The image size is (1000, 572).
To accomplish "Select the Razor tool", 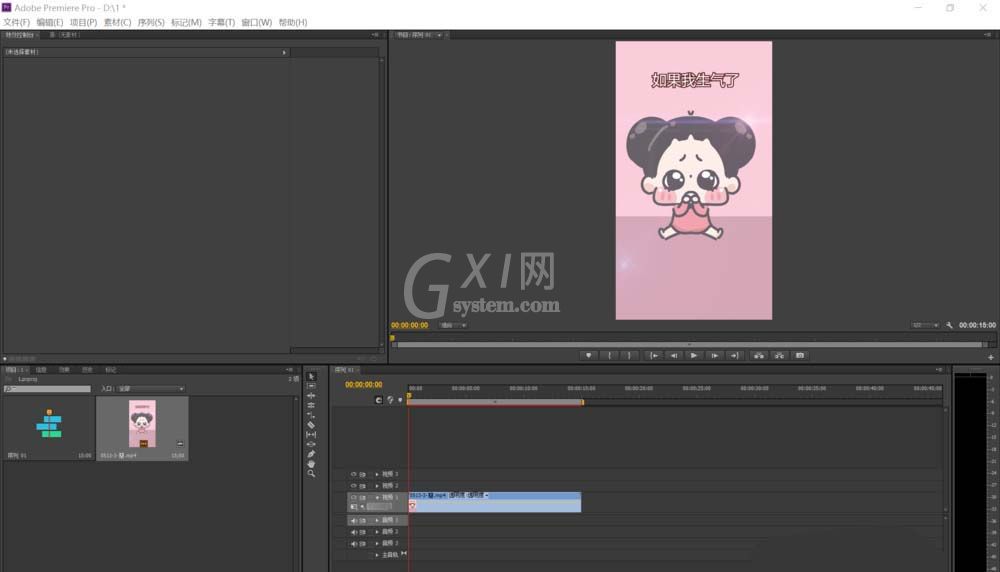I will click(311, 425).
